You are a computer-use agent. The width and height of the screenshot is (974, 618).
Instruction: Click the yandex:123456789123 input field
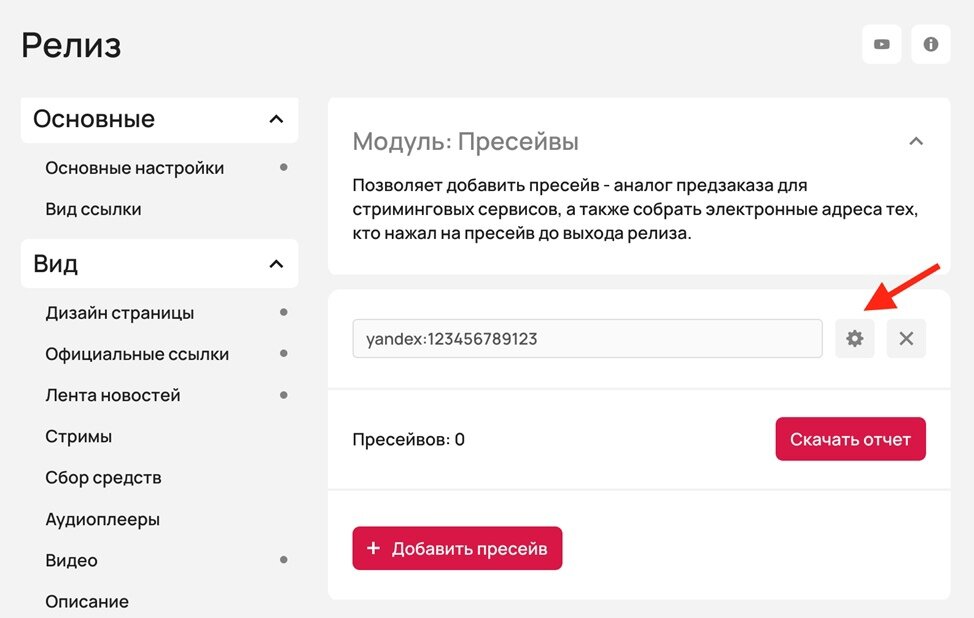pos(587,339)
